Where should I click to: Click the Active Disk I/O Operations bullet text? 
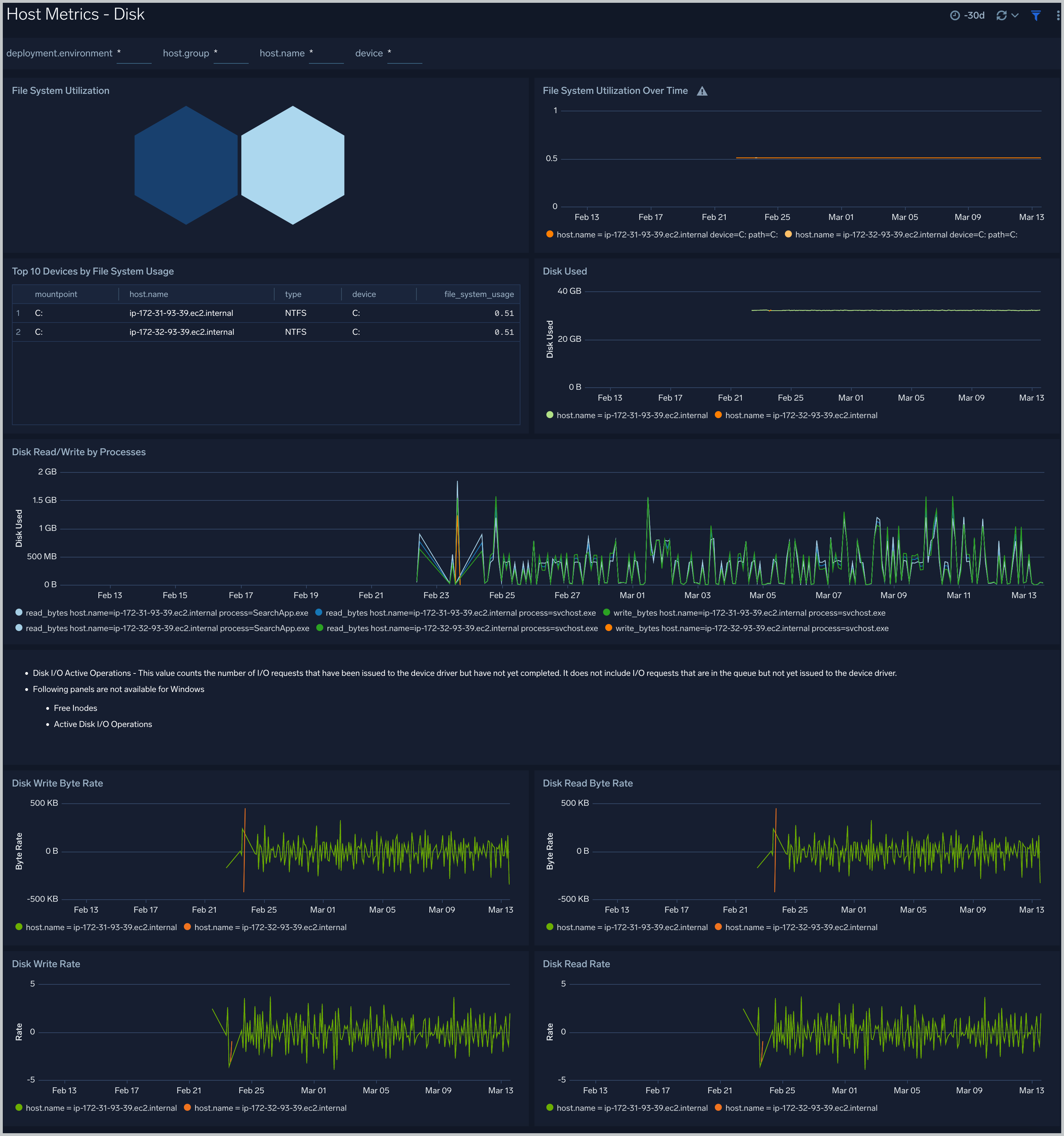[x=103, y=724]
